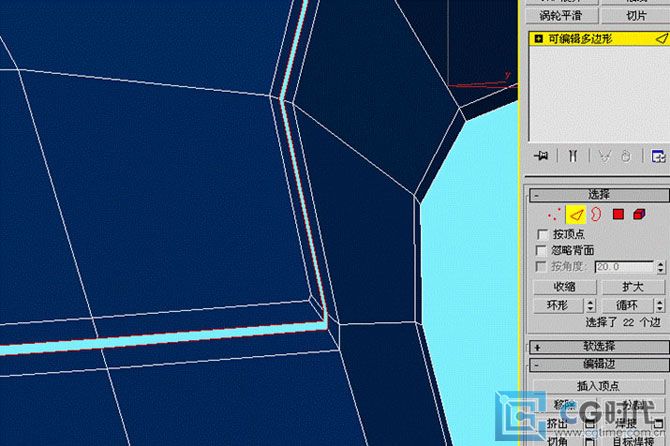Click status text 选择了 22 个边

(623, 322)
